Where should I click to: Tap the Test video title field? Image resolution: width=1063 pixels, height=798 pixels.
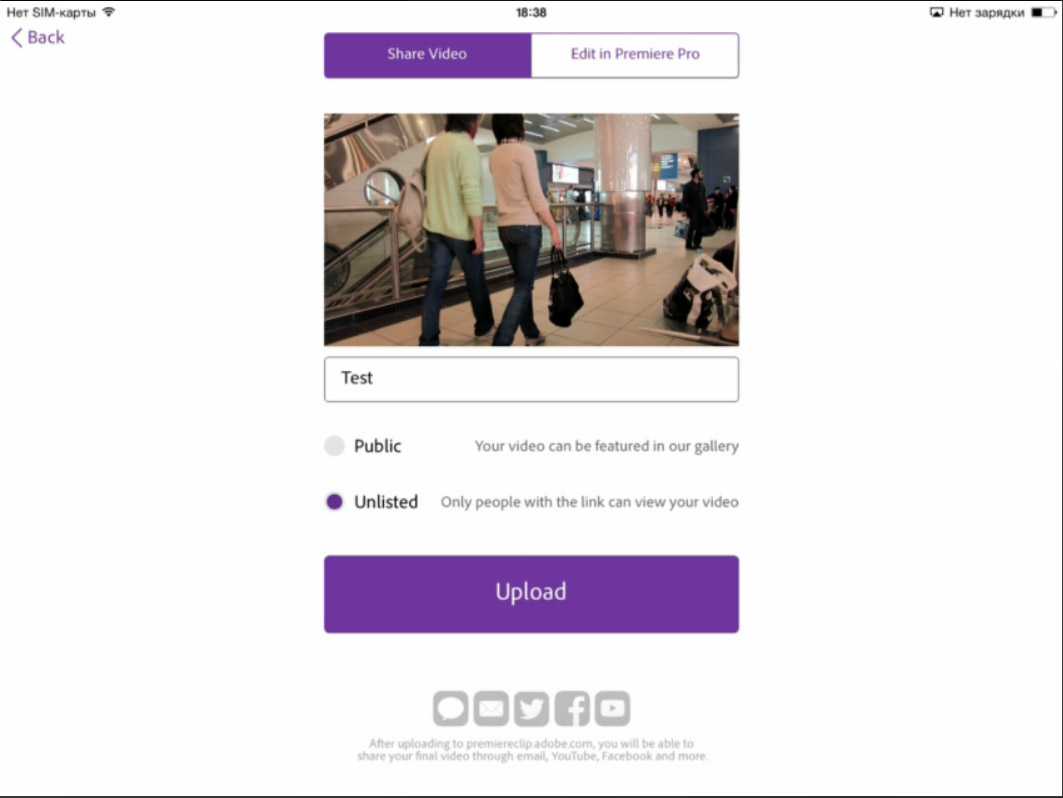(532, 379)
